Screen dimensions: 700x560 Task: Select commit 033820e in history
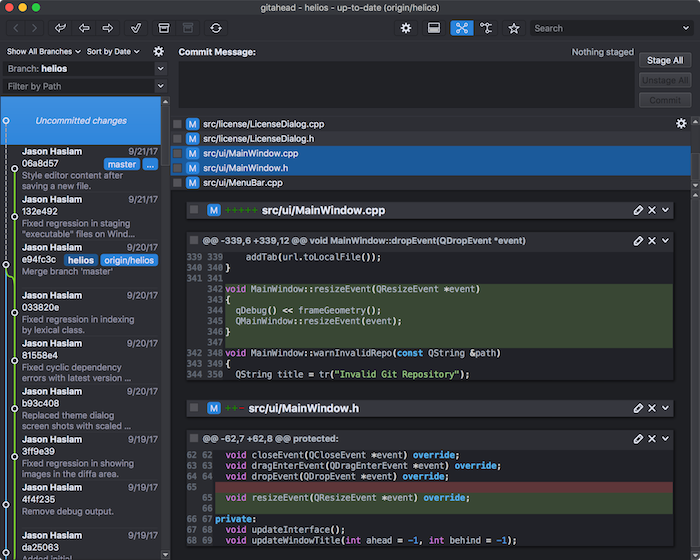point(81,313)
